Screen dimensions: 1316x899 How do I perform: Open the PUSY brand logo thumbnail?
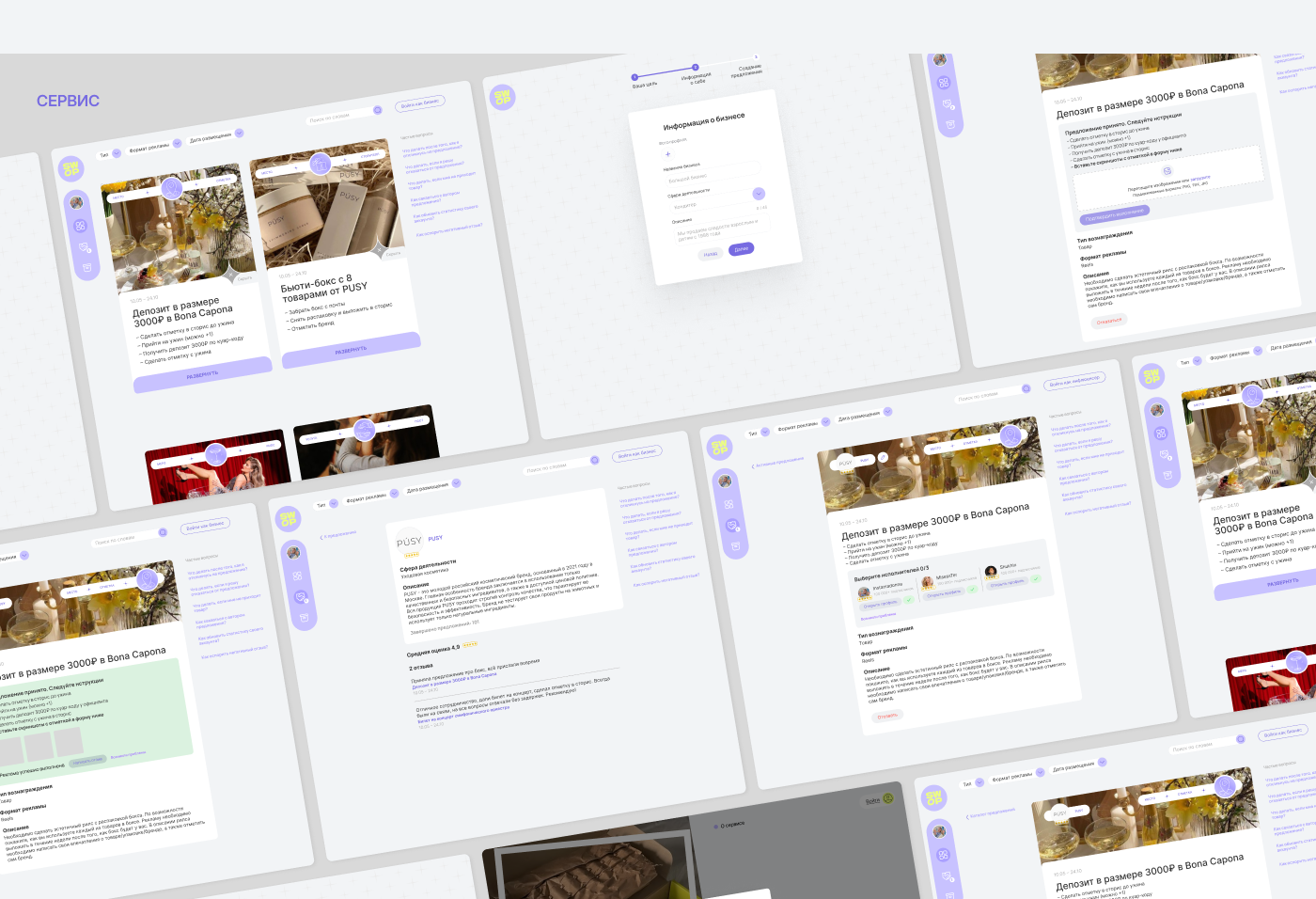pos(409,542)
